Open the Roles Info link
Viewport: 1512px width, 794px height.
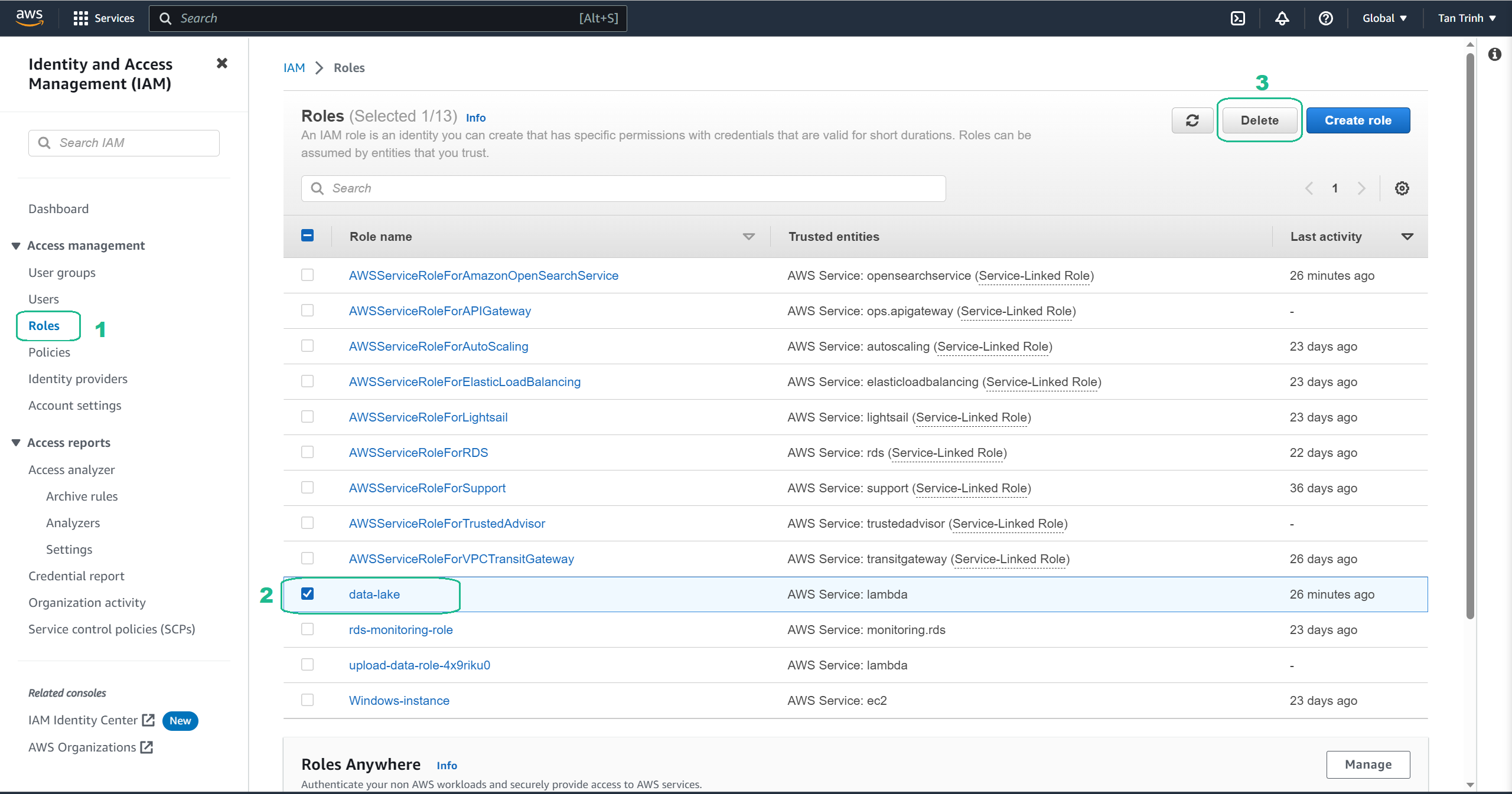(475, 117)
